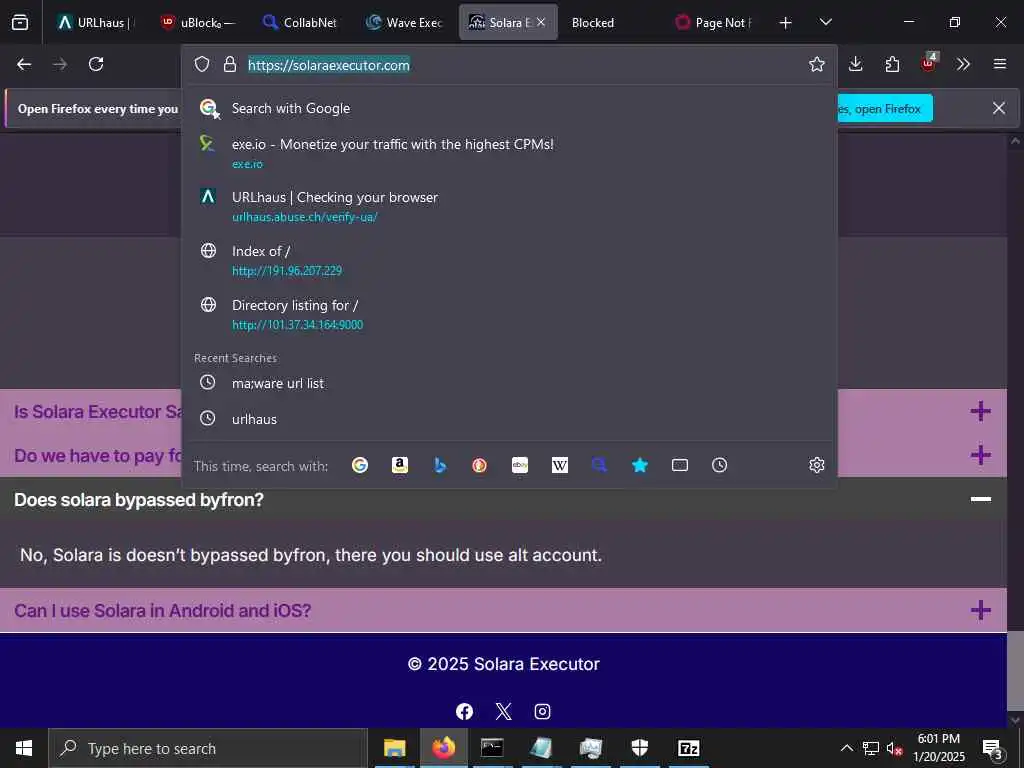1024x768 pixels.
Task: Close the Solara E tab
Action: click(x=541, y=22)
